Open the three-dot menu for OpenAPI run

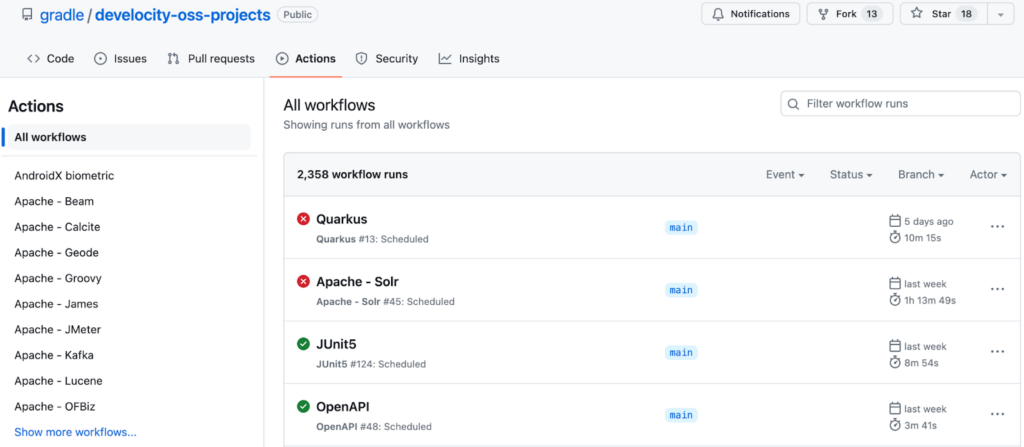(x=997, y=414)
